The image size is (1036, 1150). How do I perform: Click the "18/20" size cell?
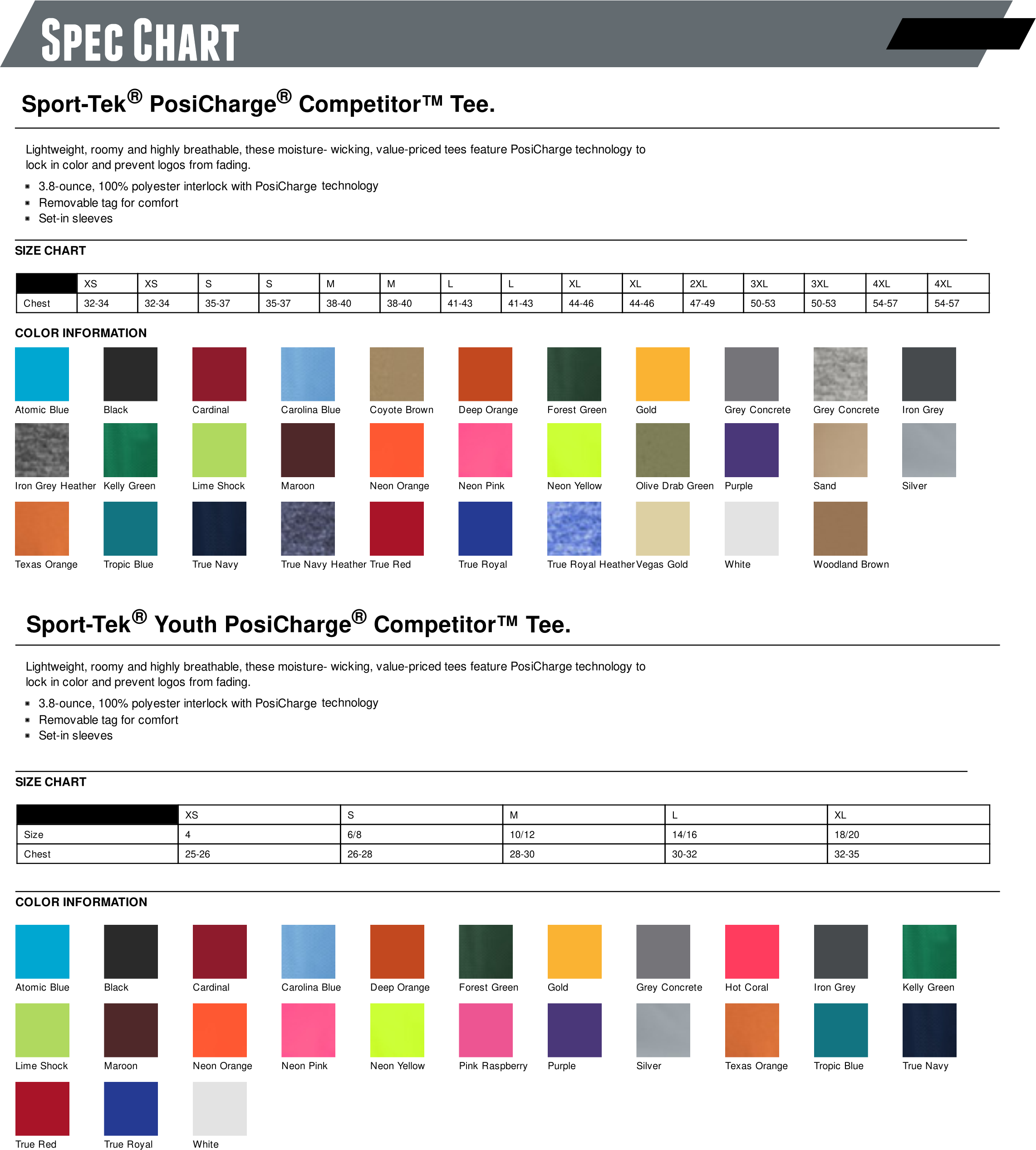908,834
